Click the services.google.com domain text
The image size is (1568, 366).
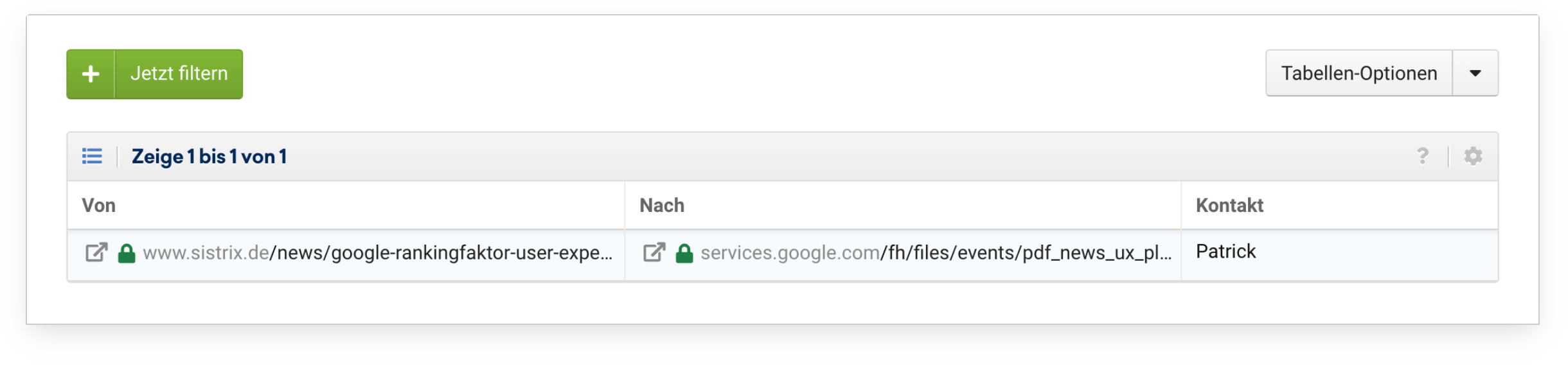[x=790, y=253]
